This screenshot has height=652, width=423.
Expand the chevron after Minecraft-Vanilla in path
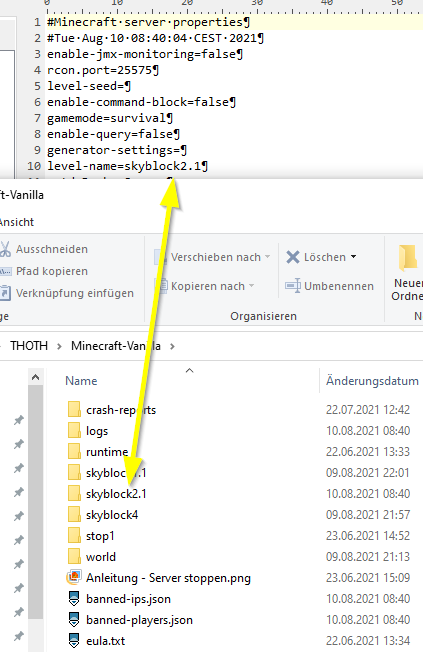173,346
